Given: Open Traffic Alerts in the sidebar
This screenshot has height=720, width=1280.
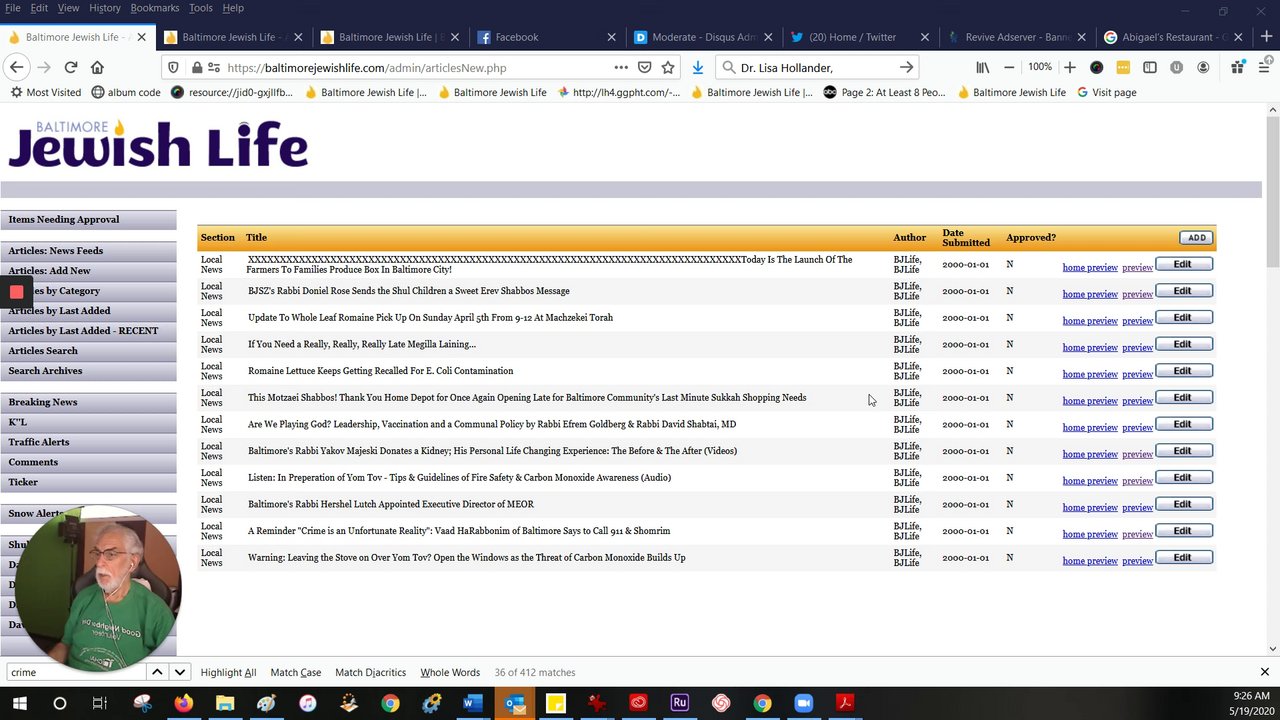Looking at the screenshot, I should tap(88, 442).
